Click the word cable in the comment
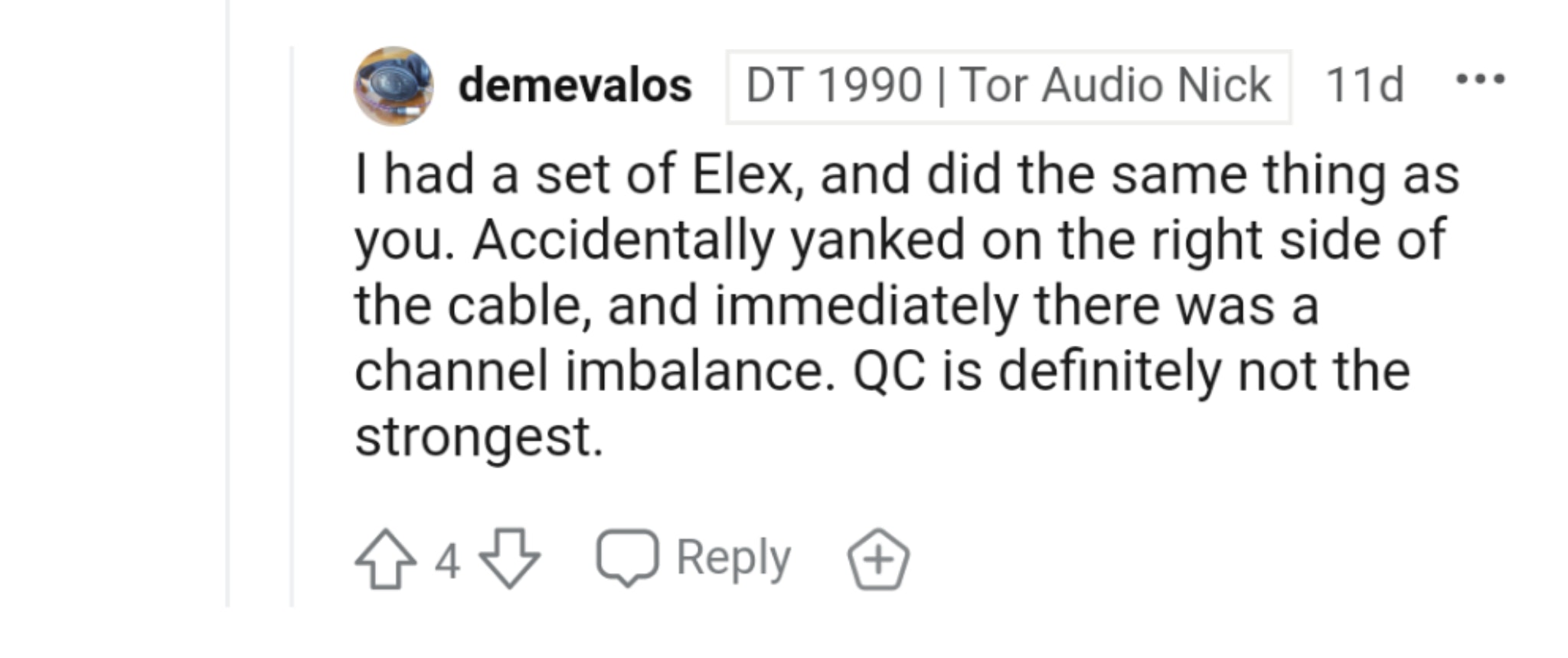Image resolution: width=1568 pixels, height=658 pixels. tap(518, 306)
